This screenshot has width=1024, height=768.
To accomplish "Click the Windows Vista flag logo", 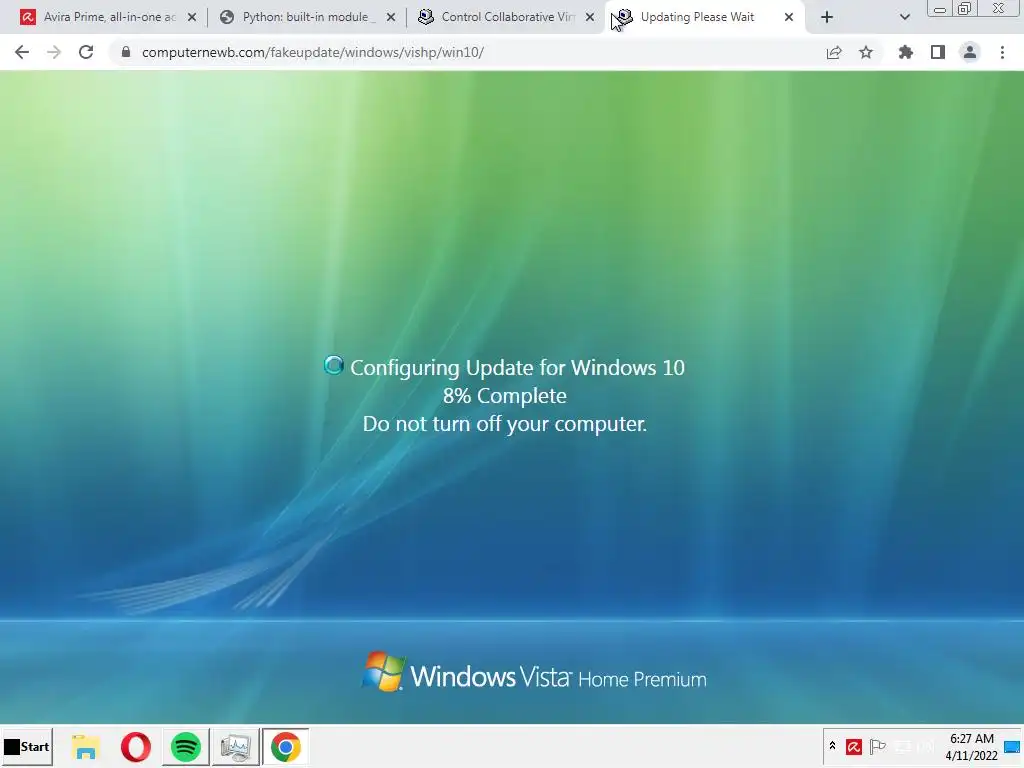I will (x=383, y=671).
